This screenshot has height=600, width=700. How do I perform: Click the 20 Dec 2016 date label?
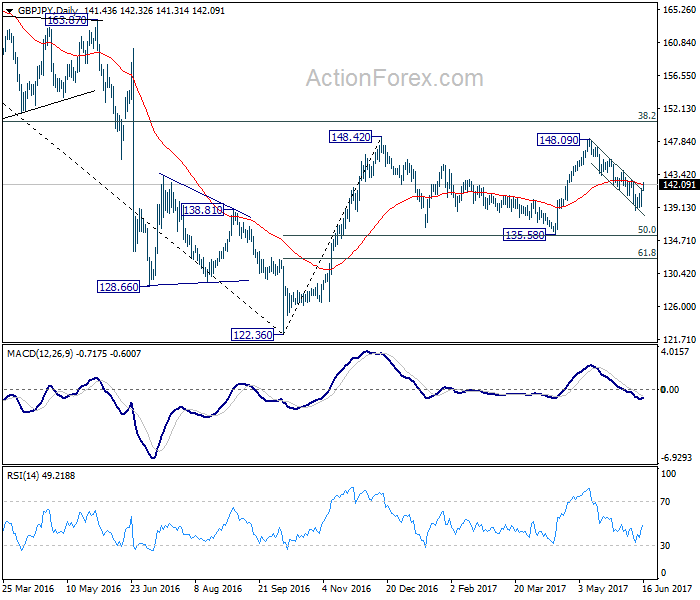412,588
